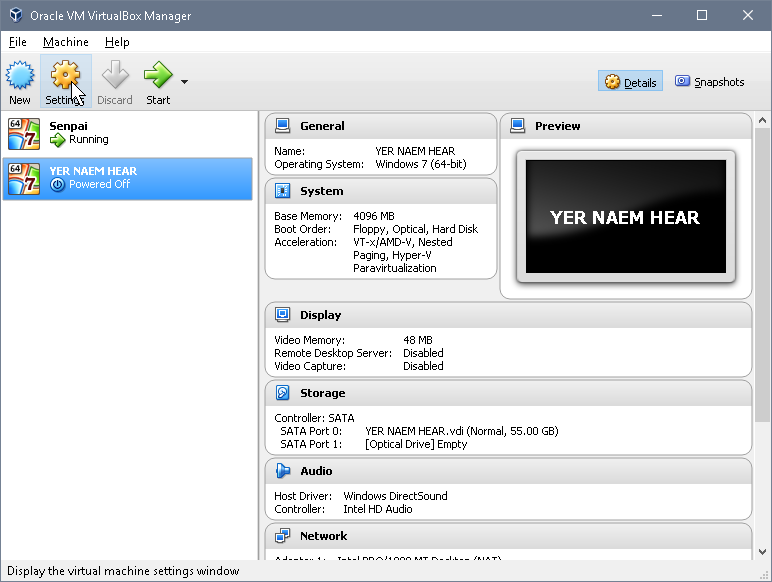
Task: Click the Controller: SATA label
Action: (x=314, y=418)
